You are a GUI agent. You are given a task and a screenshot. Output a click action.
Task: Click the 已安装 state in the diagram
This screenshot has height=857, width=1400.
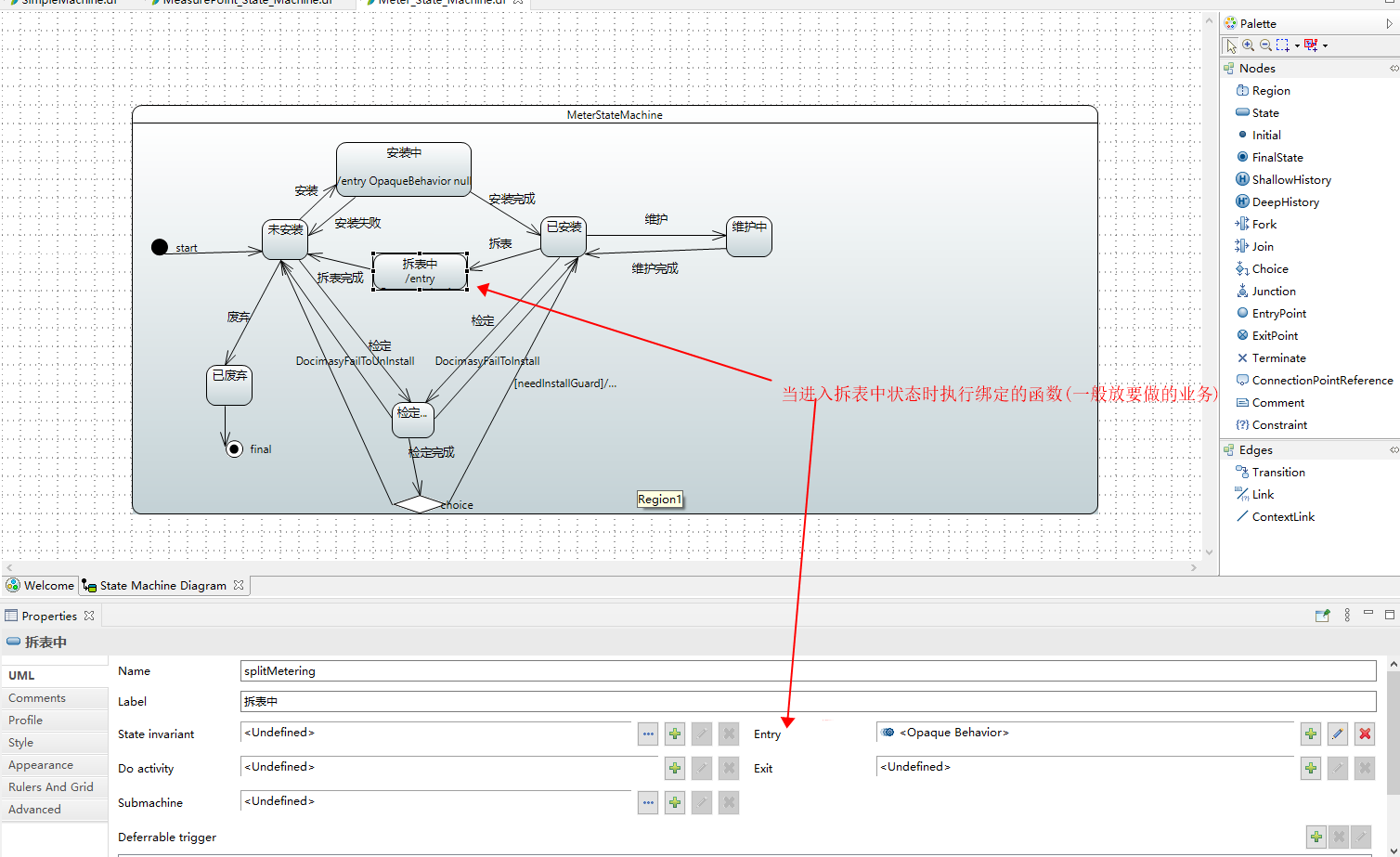point(564,237)
